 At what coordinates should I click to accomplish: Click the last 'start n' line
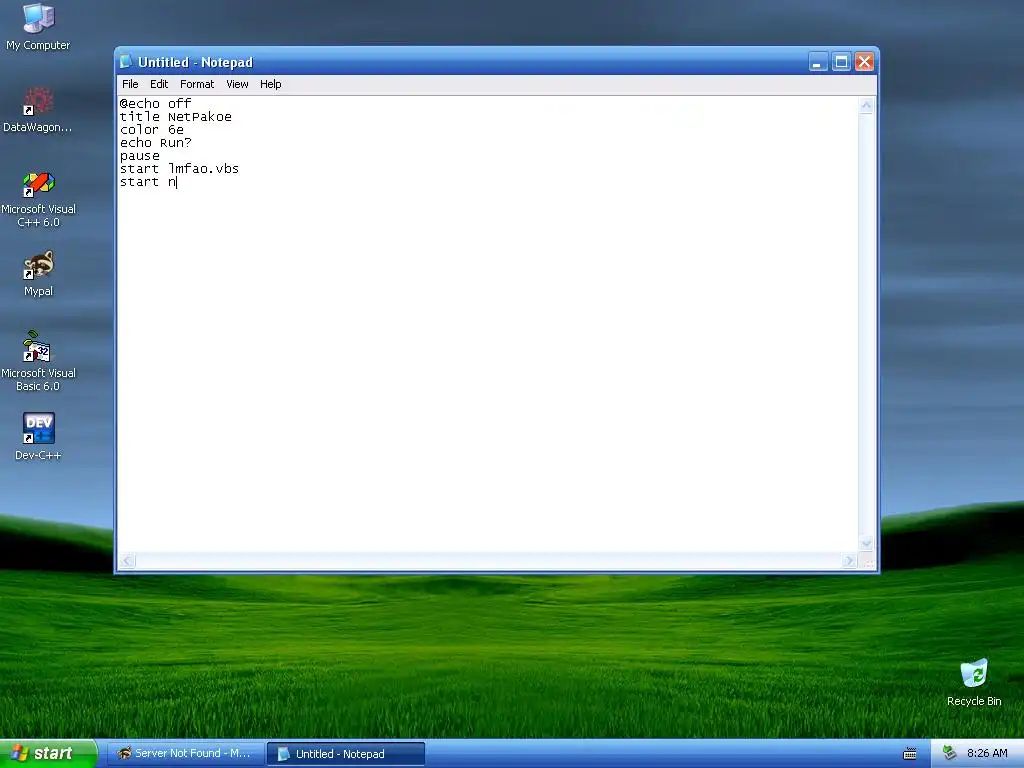(x=148, y=182)
